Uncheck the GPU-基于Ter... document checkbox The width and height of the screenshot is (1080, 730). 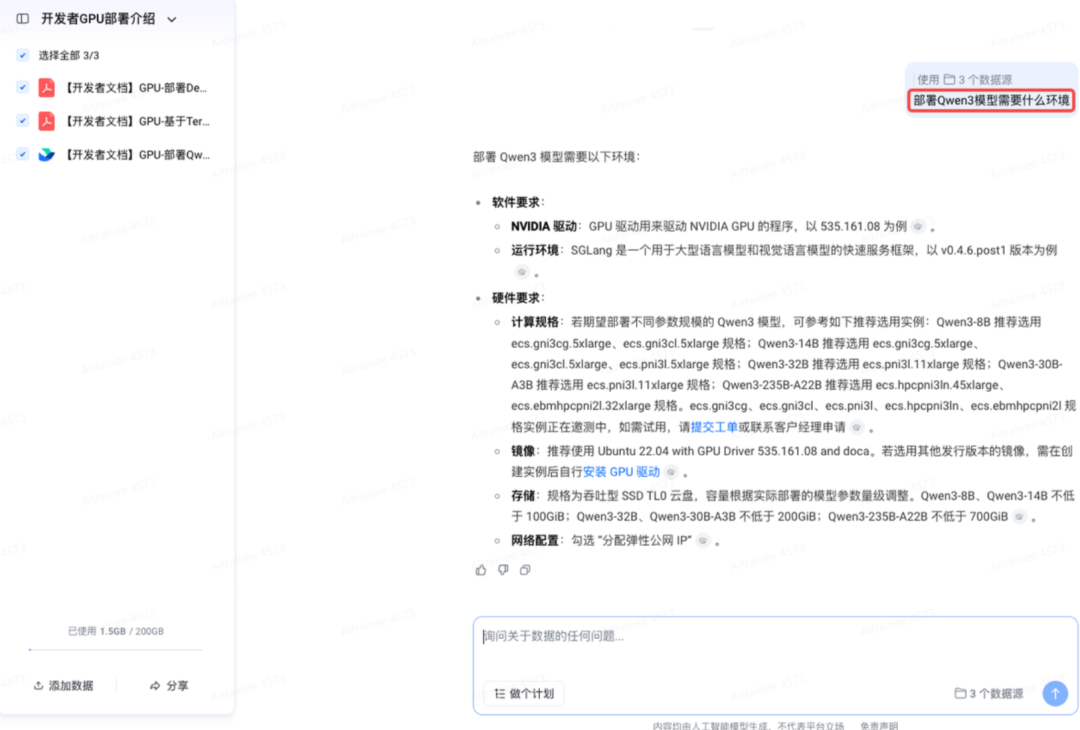pos(23,121)
